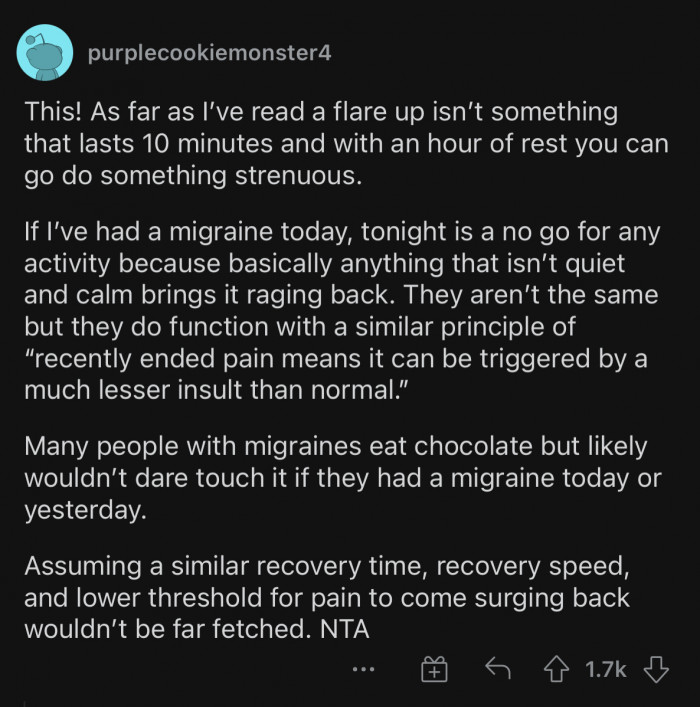Downvote this comment

(x=656, y=670)
